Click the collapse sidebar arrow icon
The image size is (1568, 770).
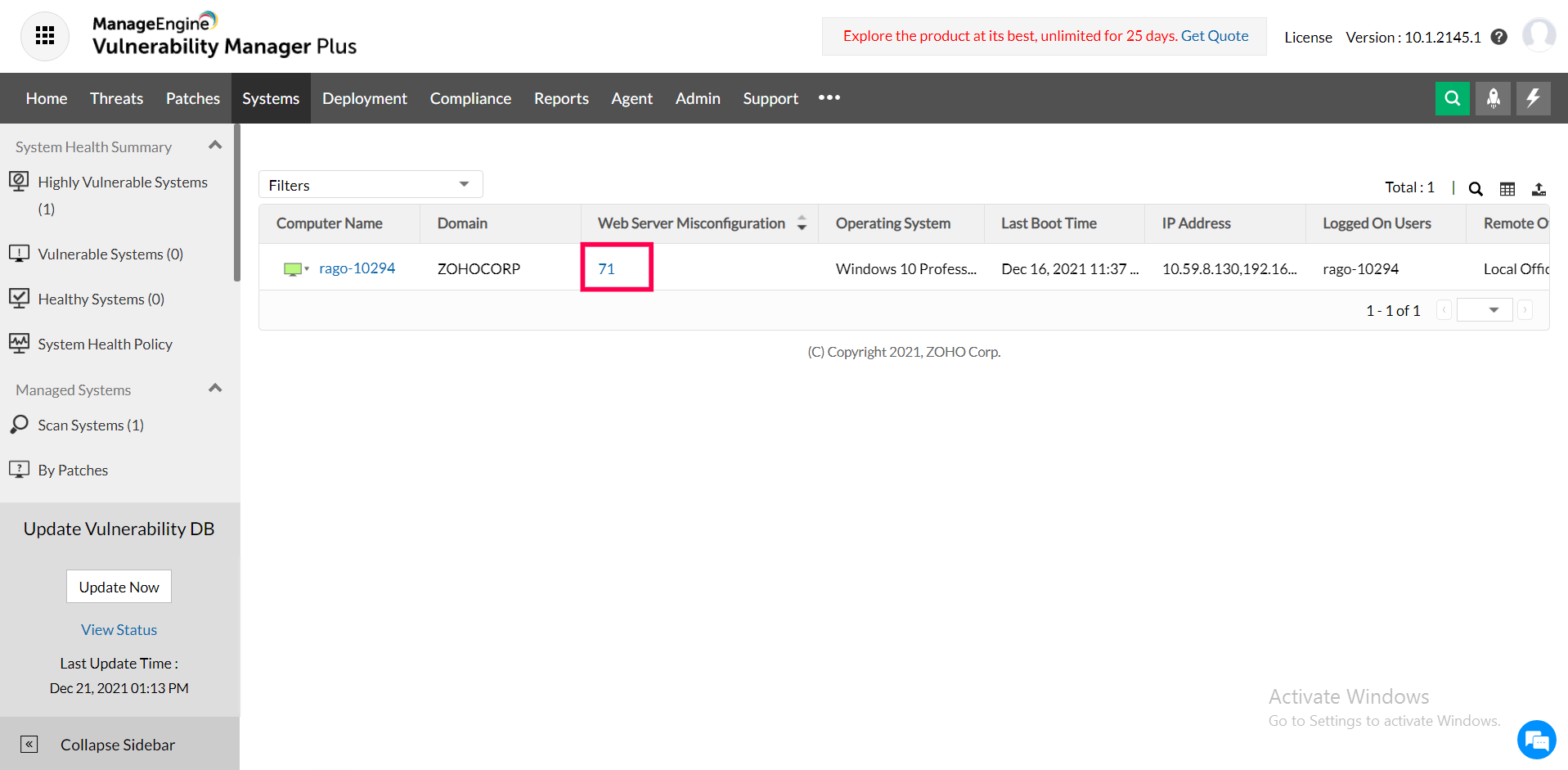29,745
